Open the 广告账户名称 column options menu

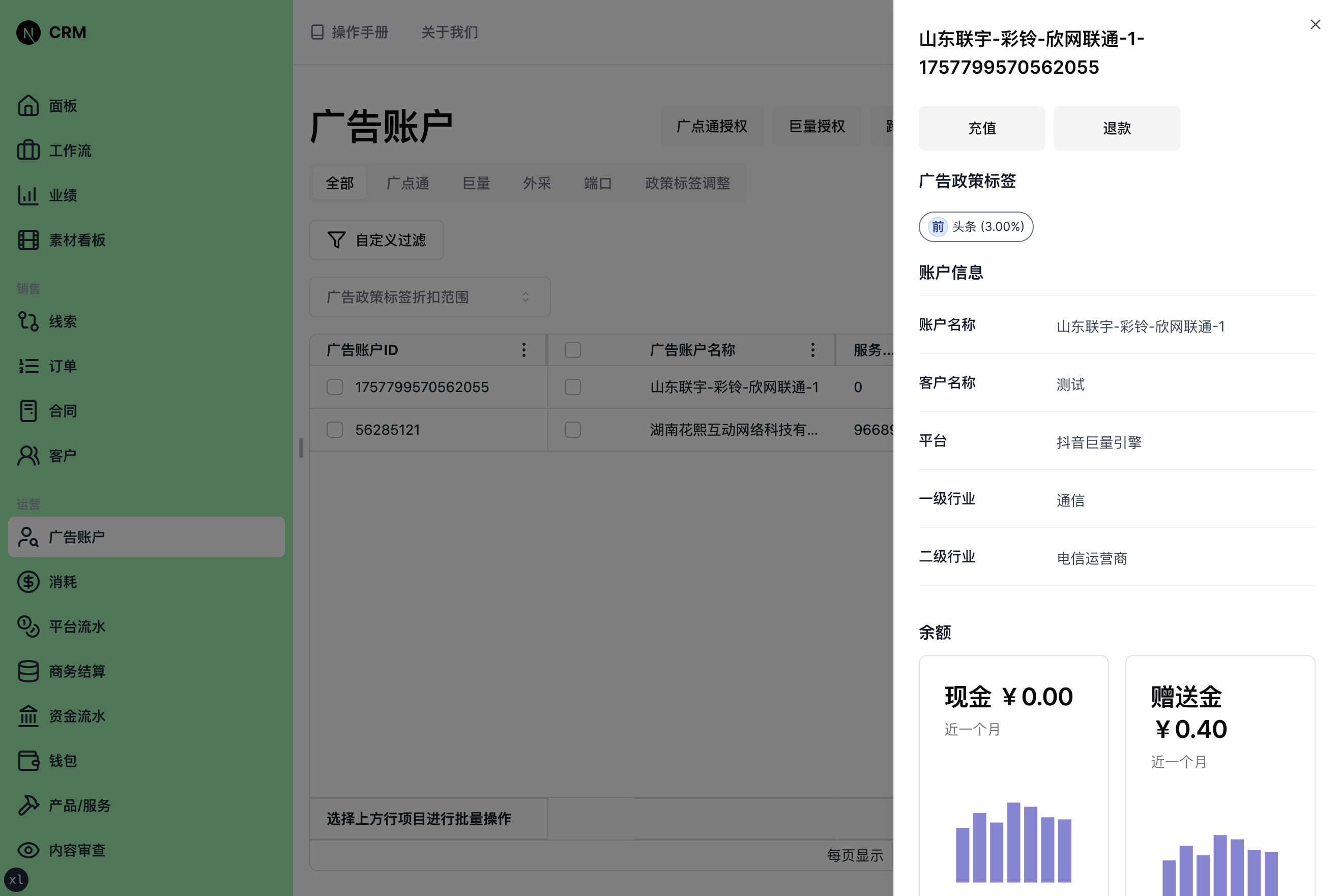point(812,349)
